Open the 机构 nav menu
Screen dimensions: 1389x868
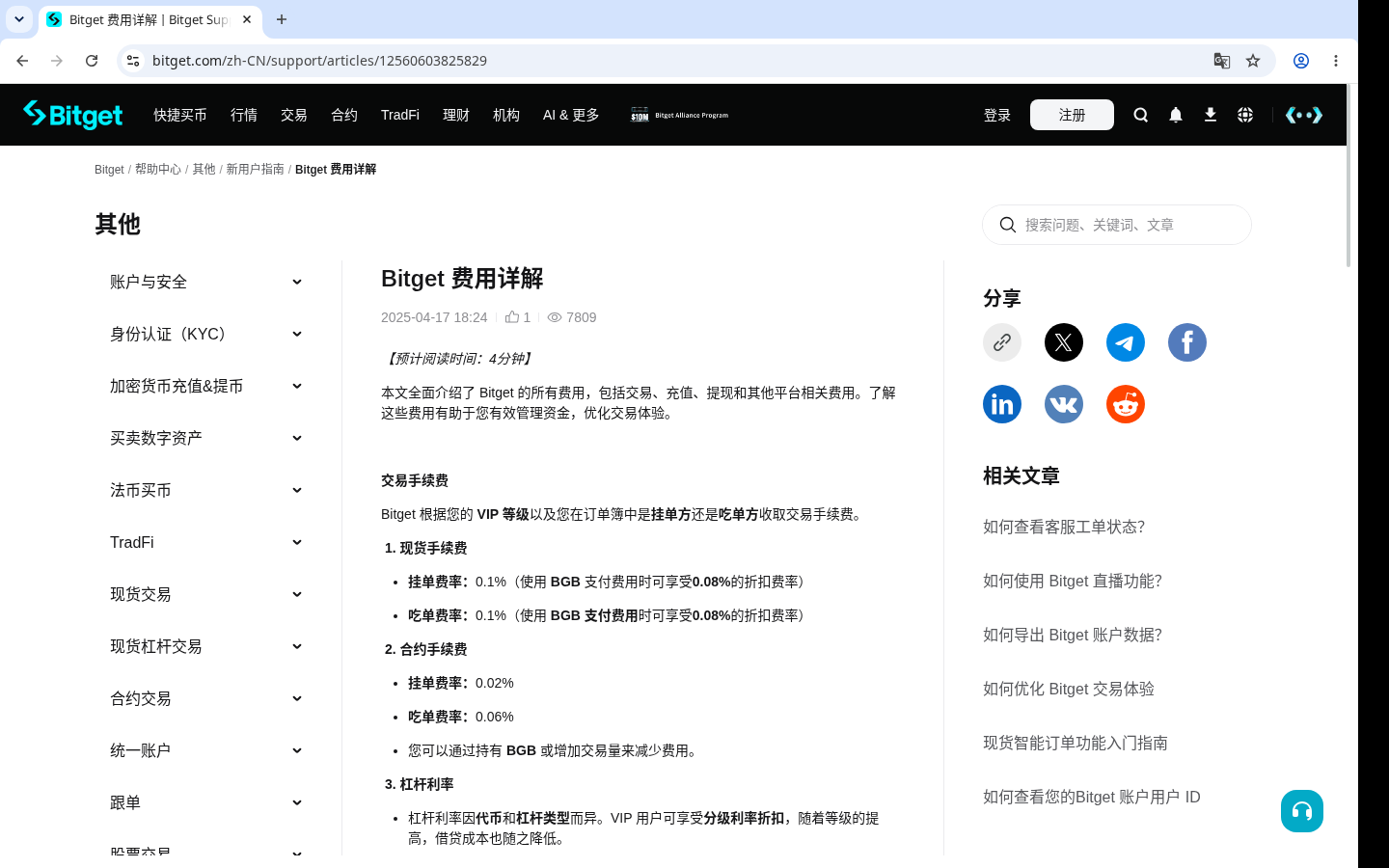tap(506, 115)
